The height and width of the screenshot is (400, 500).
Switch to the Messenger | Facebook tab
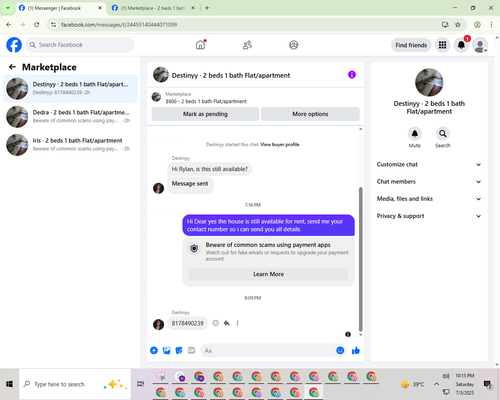click(x=60, y=8)
